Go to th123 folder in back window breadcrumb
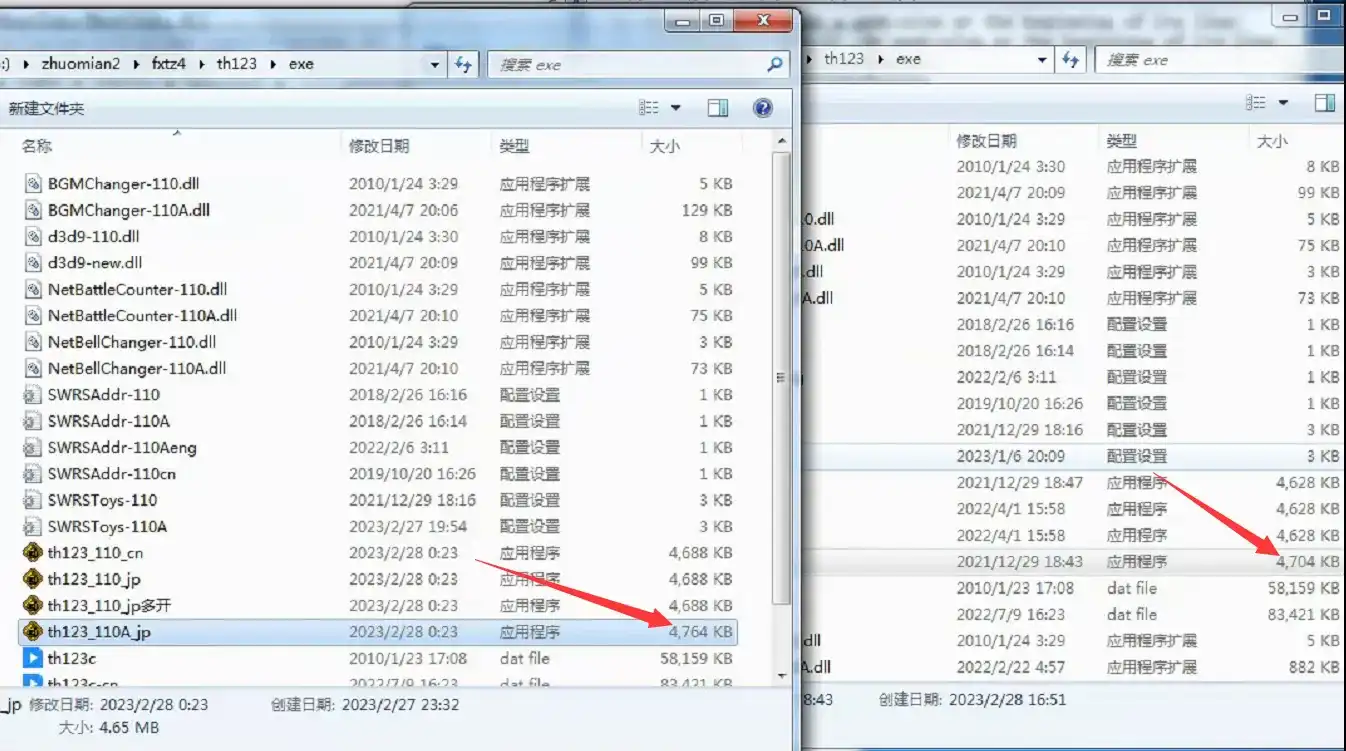This screenshot has height=751, width=1346. pos(844,59)
